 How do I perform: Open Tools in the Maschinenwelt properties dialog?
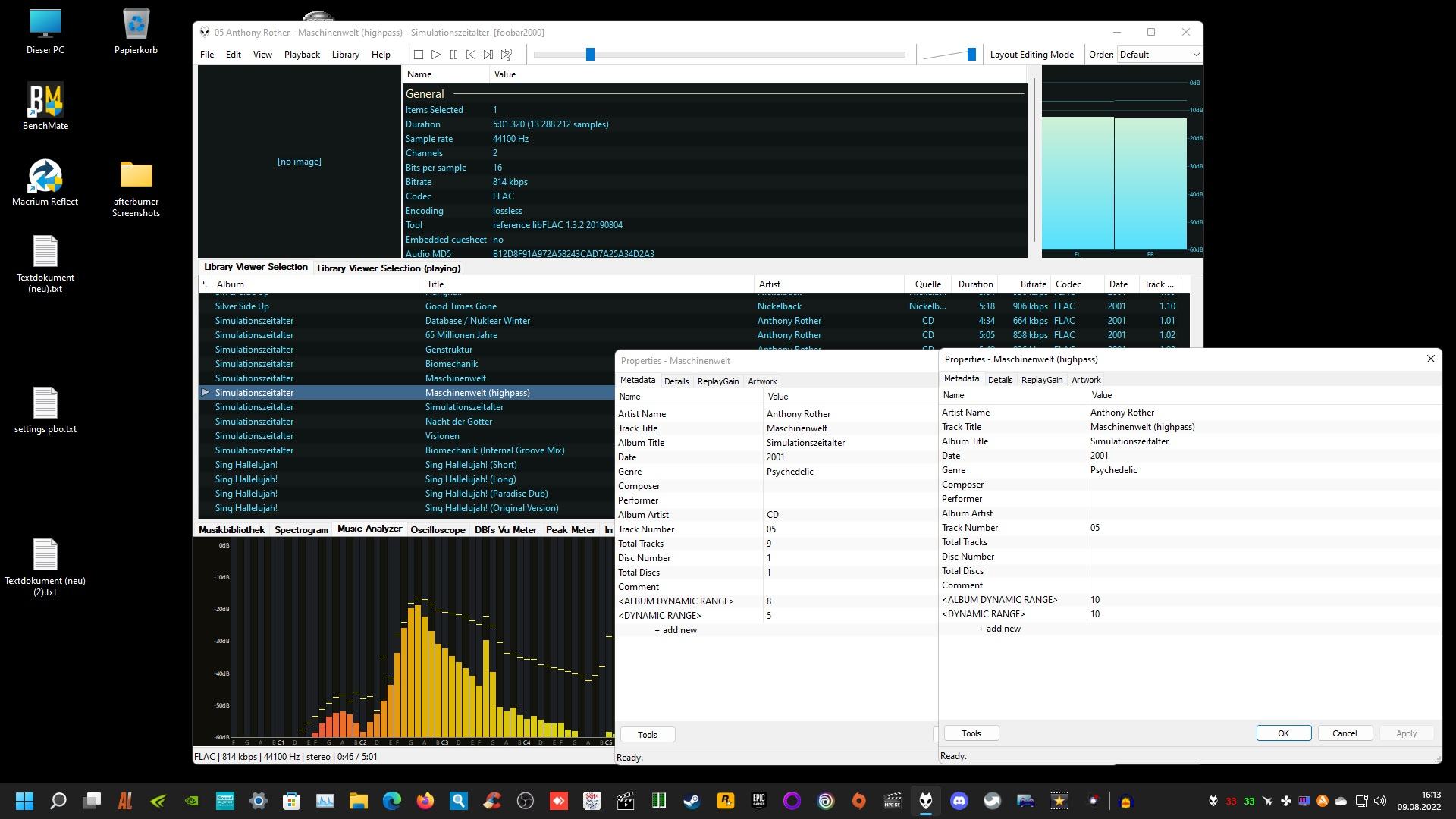click(x=647, y=735)
